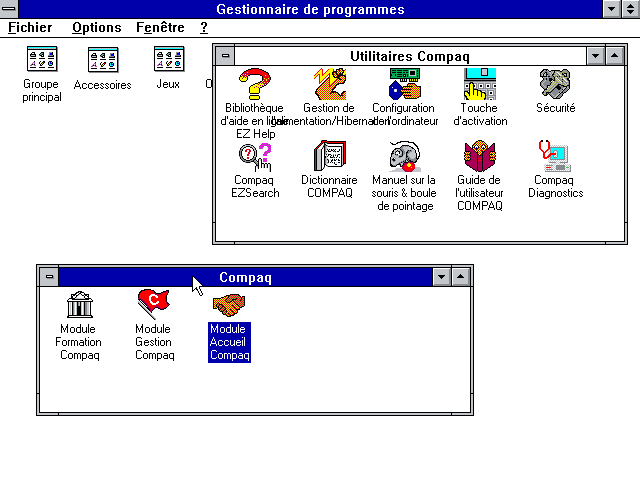Select the Guide de l'utilisateur COMPAQ icon
640x480 pixels.
(480, 156)
